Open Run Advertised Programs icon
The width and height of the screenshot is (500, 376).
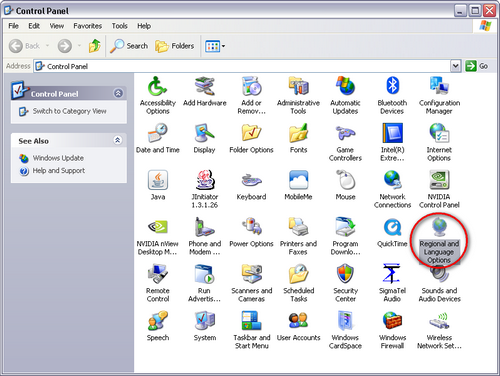(204, 274)
